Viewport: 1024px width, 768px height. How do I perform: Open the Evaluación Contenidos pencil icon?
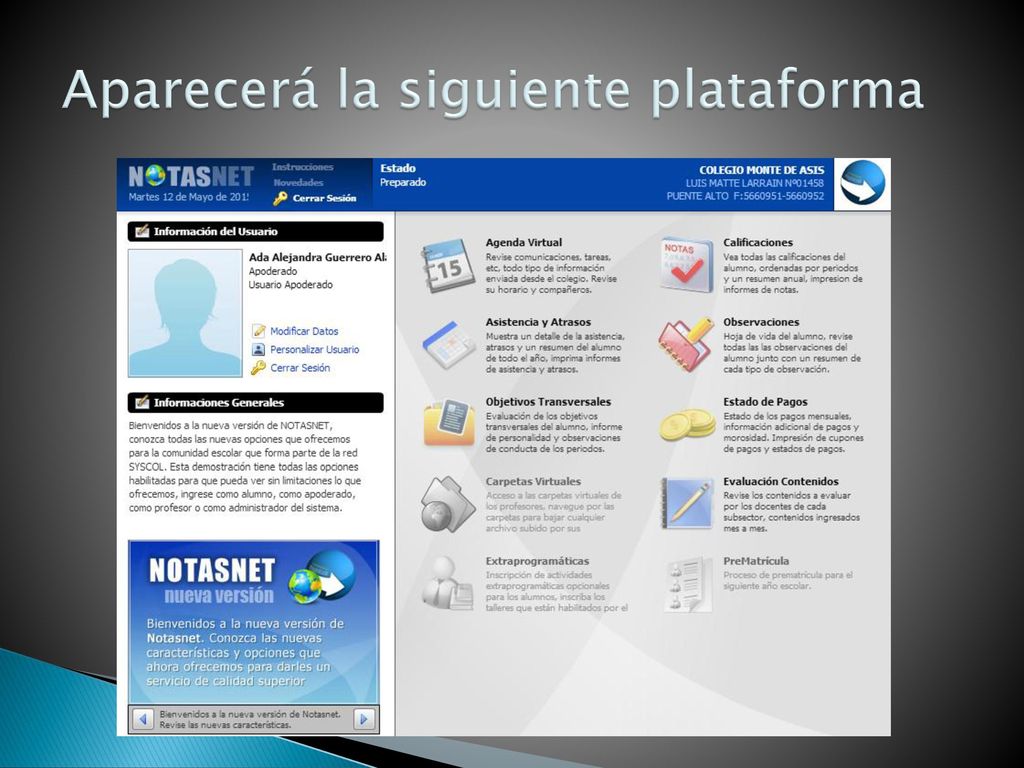click(x=686, y=503)
